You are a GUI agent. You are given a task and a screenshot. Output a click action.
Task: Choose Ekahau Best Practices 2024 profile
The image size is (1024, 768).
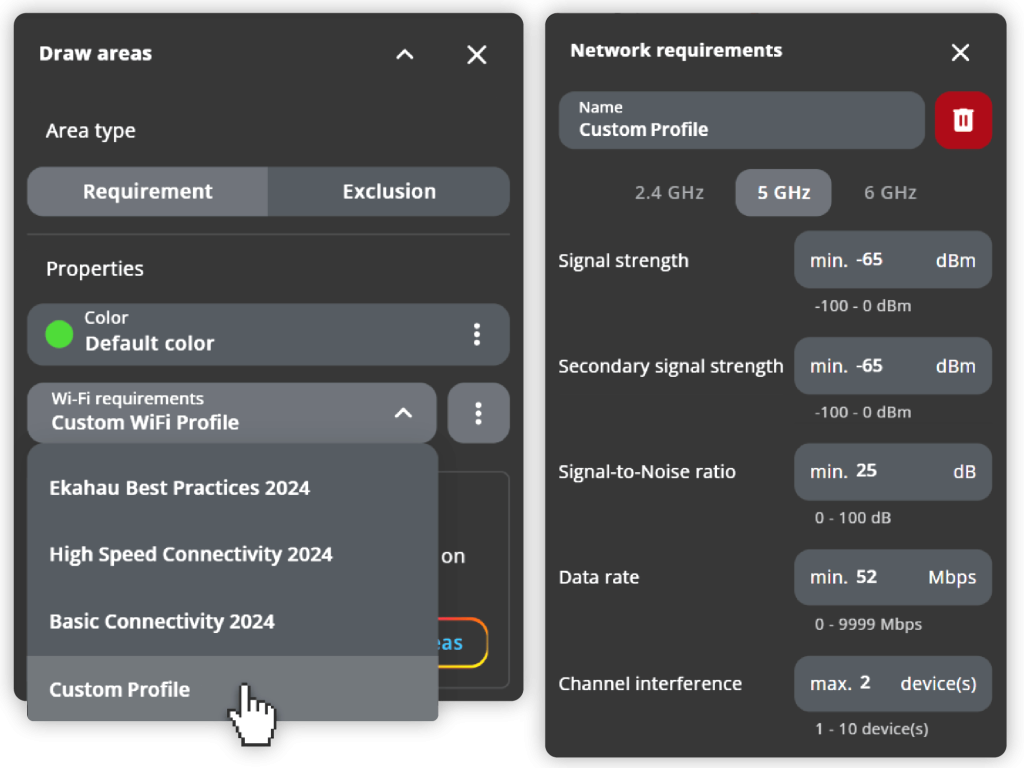180,488
